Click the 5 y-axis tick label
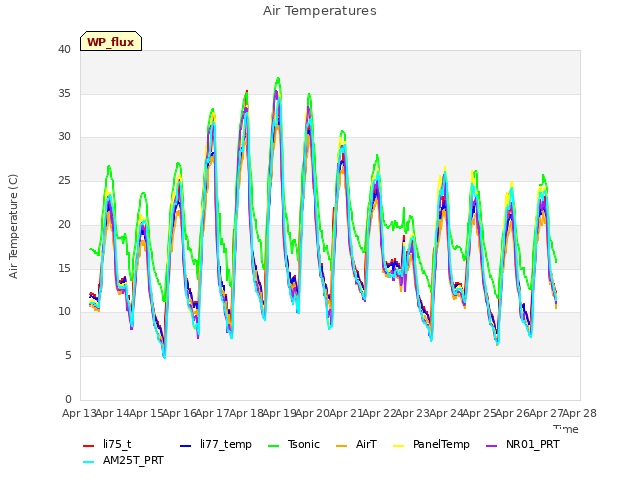Screen dimensions: 640x480 point(68,356)
